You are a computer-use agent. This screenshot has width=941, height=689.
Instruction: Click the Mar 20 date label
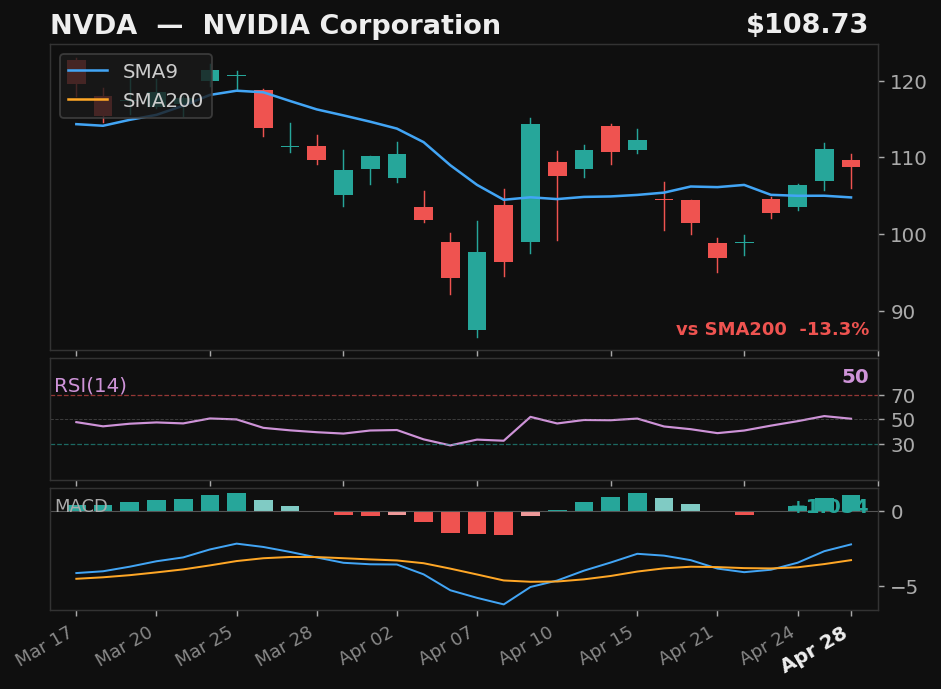126,645
